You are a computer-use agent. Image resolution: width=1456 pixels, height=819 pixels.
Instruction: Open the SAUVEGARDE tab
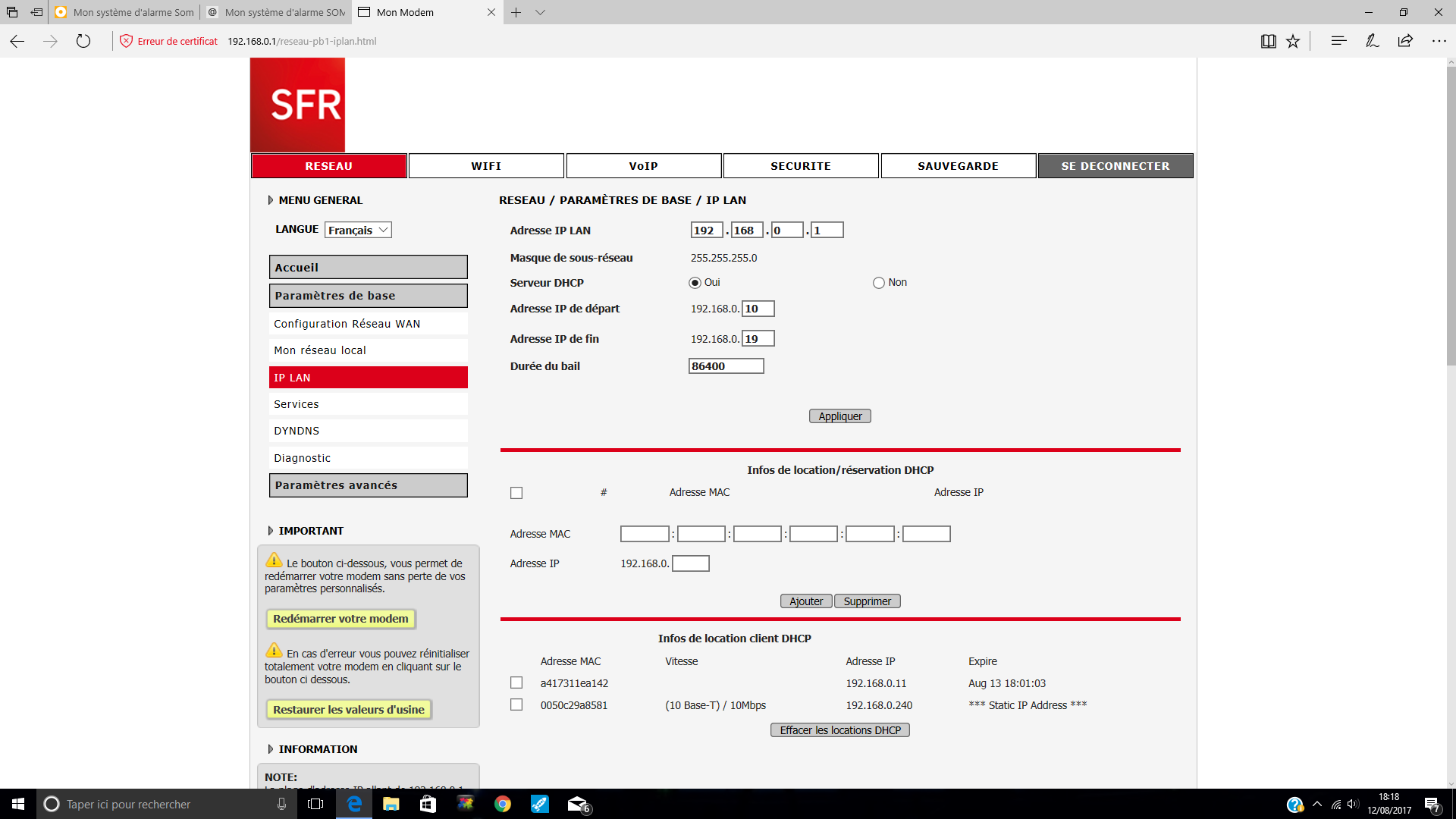click(x=959, y=166)
